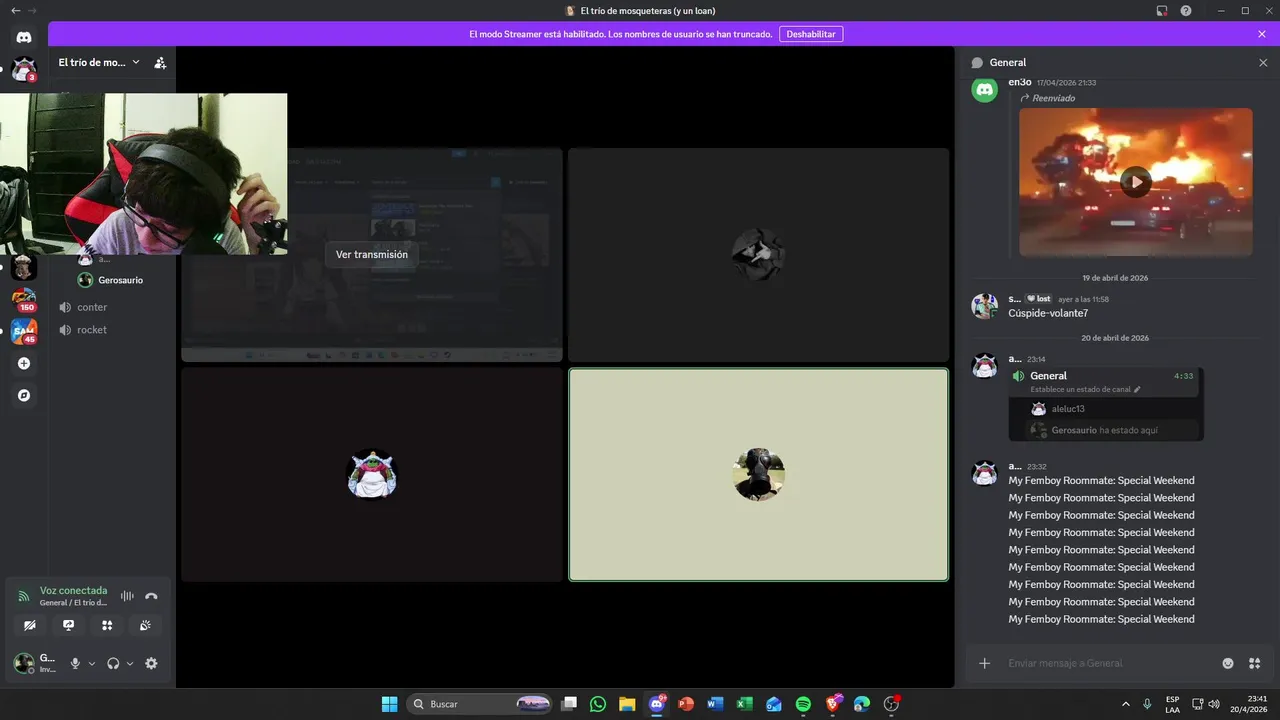The image size is (1280, 720).
Task: Click plus attach button in message box
Action: pos(984,663)
